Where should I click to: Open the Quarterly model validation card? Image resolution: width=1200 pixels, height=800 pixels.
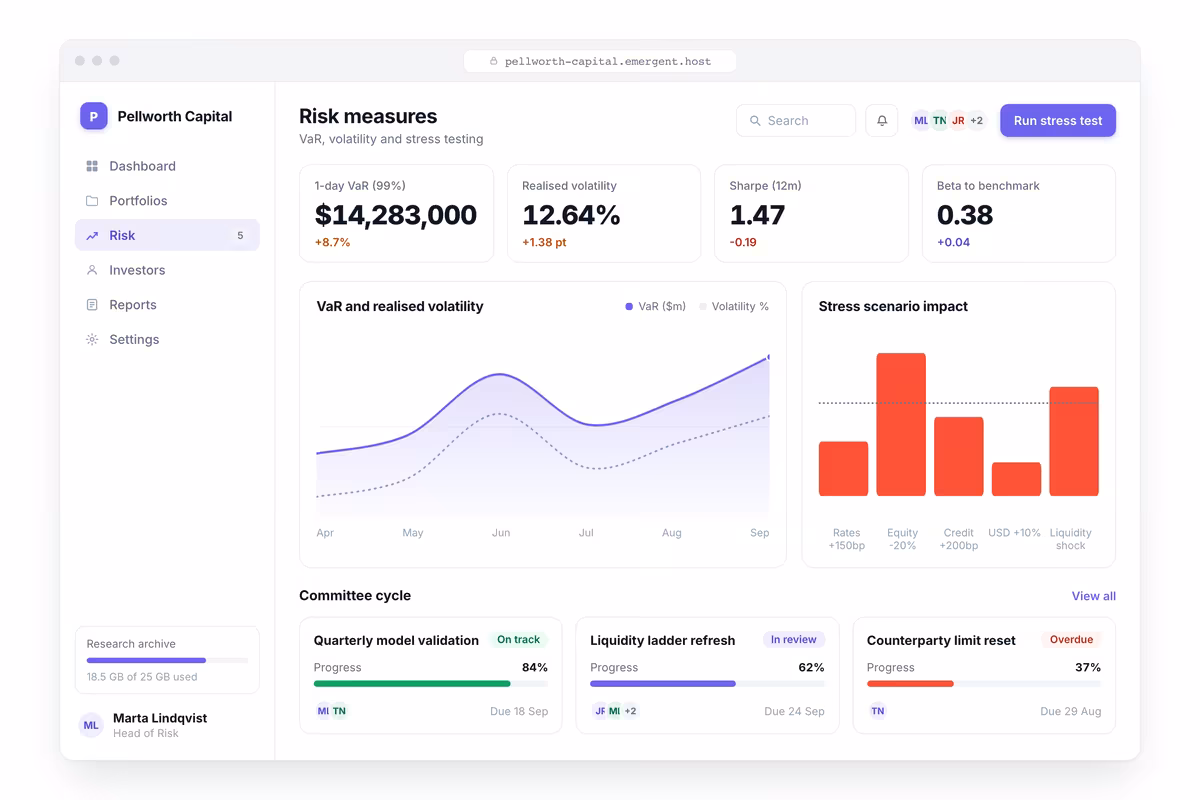point(431,675)
